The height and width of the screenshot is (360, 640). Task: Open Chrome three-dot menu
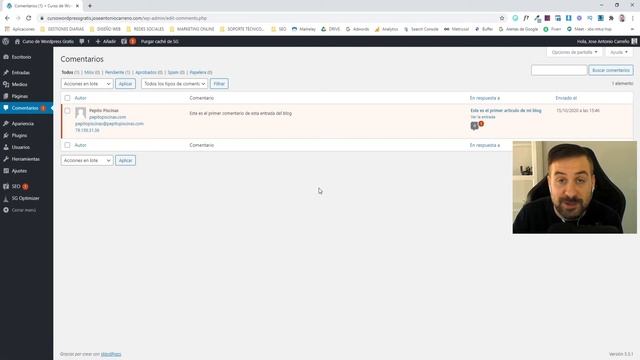[x=633, y=18]
